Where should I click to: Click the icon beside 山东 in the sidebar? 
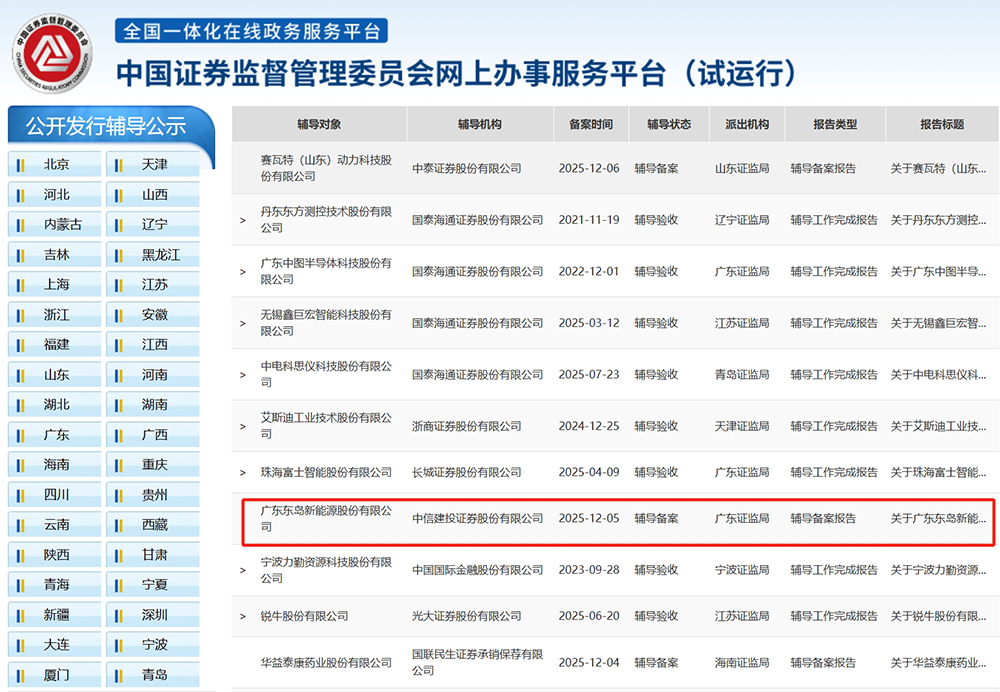(18, 374)
